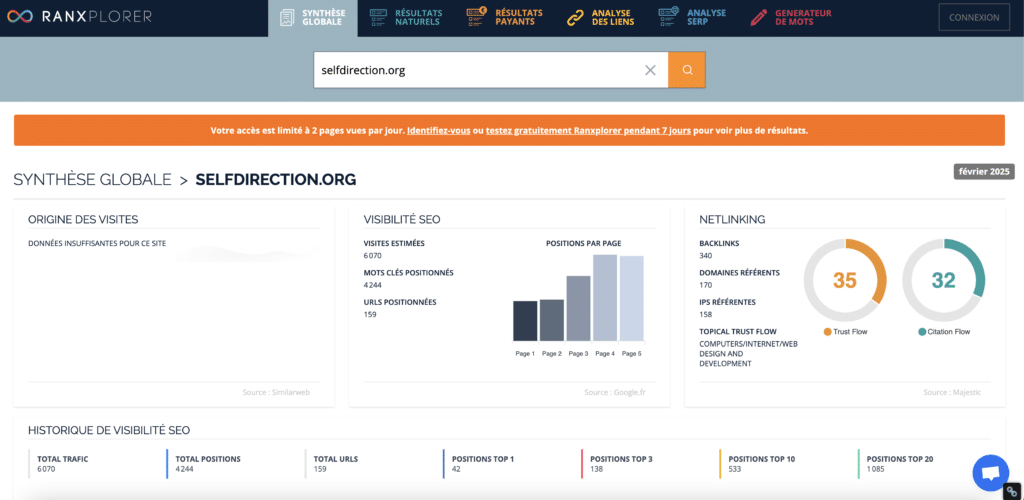1024x500 pixels.
Task: Click the février 2025 date badge
Action: point(985,172)
